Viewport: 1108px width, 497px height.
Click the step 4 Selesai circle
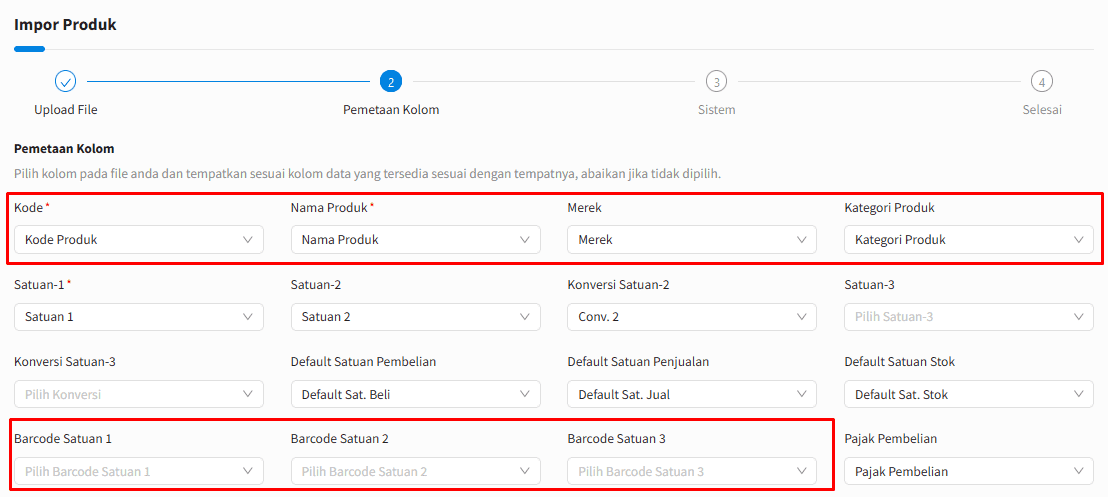tap(1042, 81)
